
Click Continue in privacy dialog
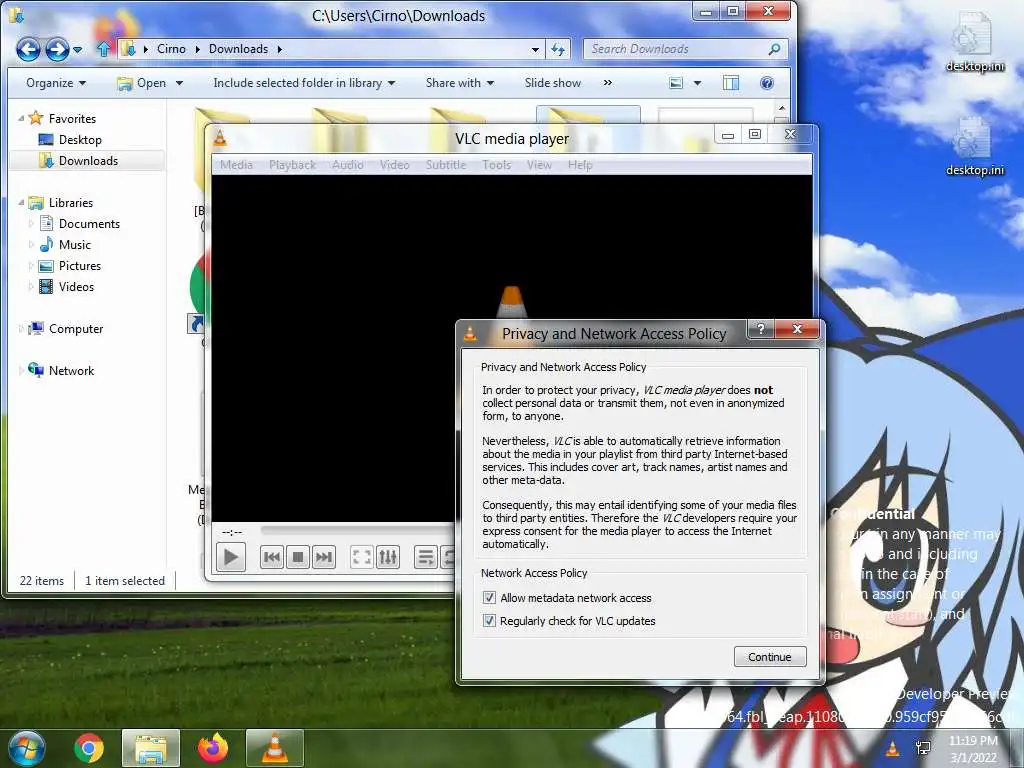(x=770, y=656)
